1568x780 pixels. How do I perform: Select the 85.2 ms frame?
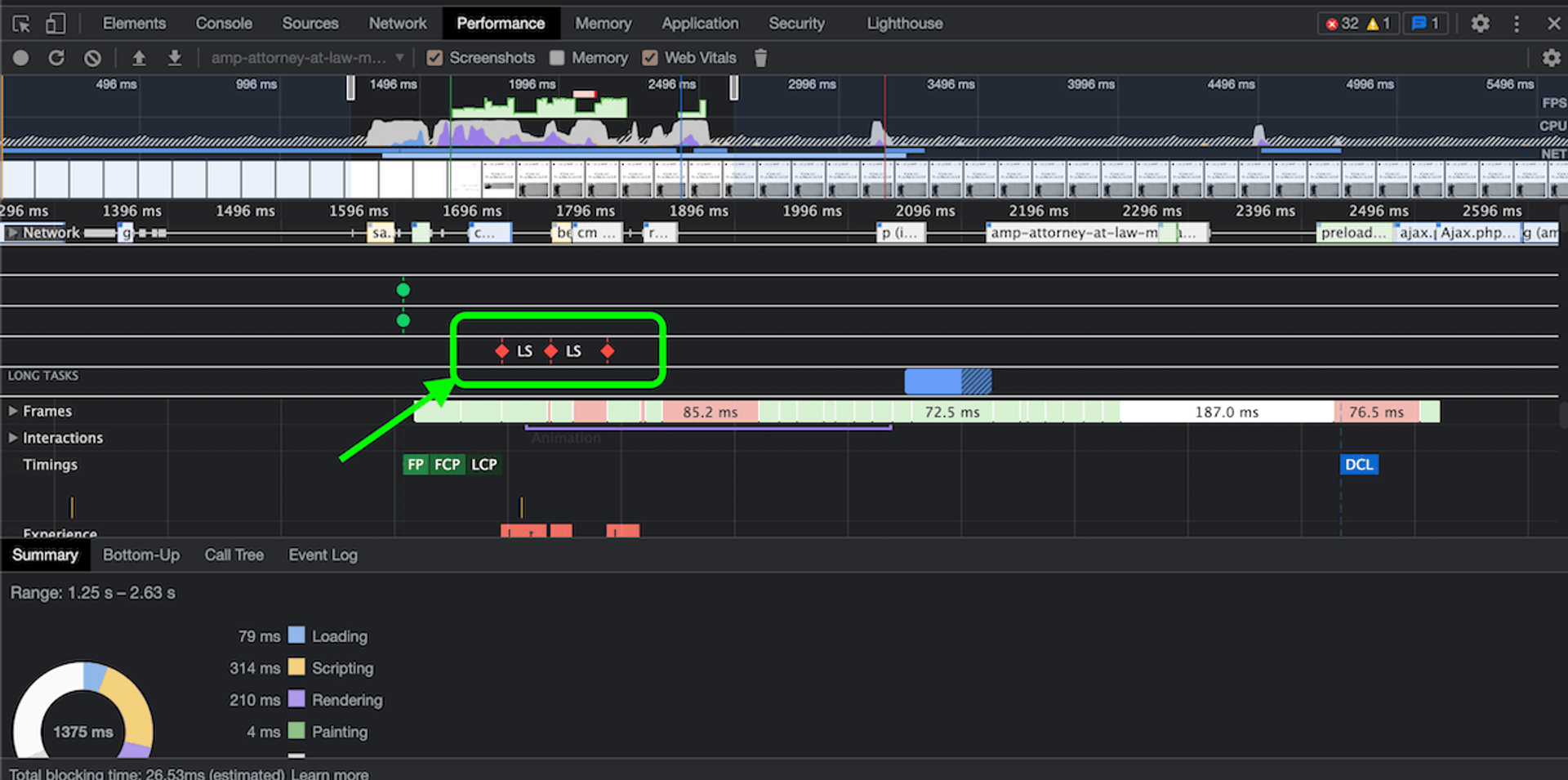(x=710, y=412)
